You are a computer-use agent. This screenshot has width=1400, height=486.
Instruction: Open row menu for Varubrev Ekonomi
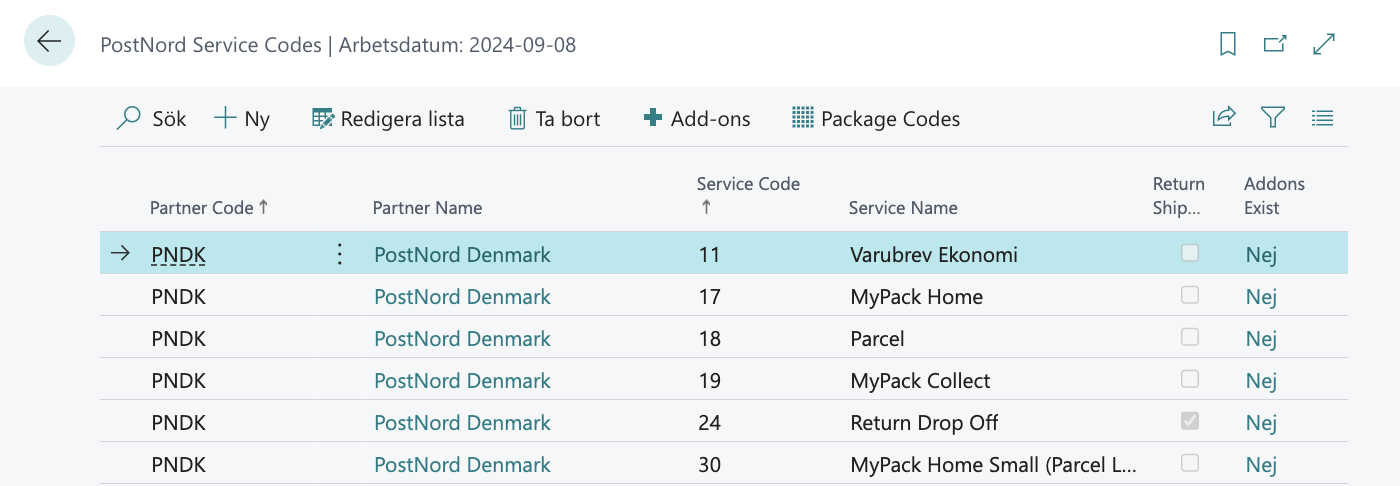pyautogui.click(x=339, y=254)
